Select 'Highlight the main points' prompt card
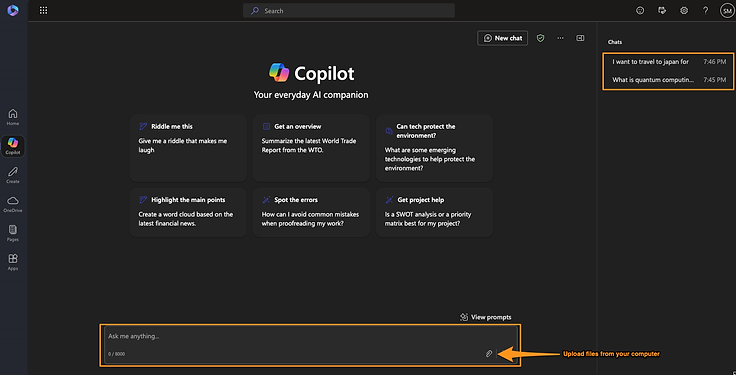Image resolution: width=736 pixels, height=375 pixels. click(x=188, y=213)
